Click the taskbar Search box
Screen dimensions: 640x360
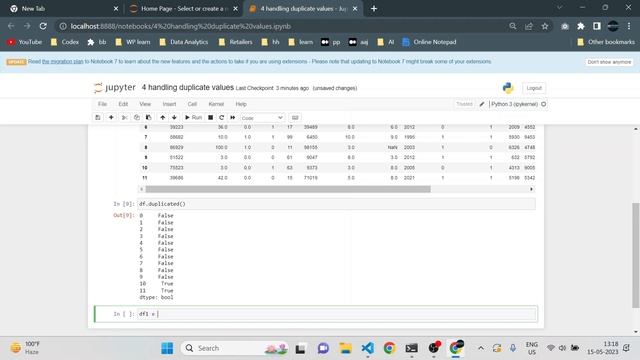click(x=234, y=348)
